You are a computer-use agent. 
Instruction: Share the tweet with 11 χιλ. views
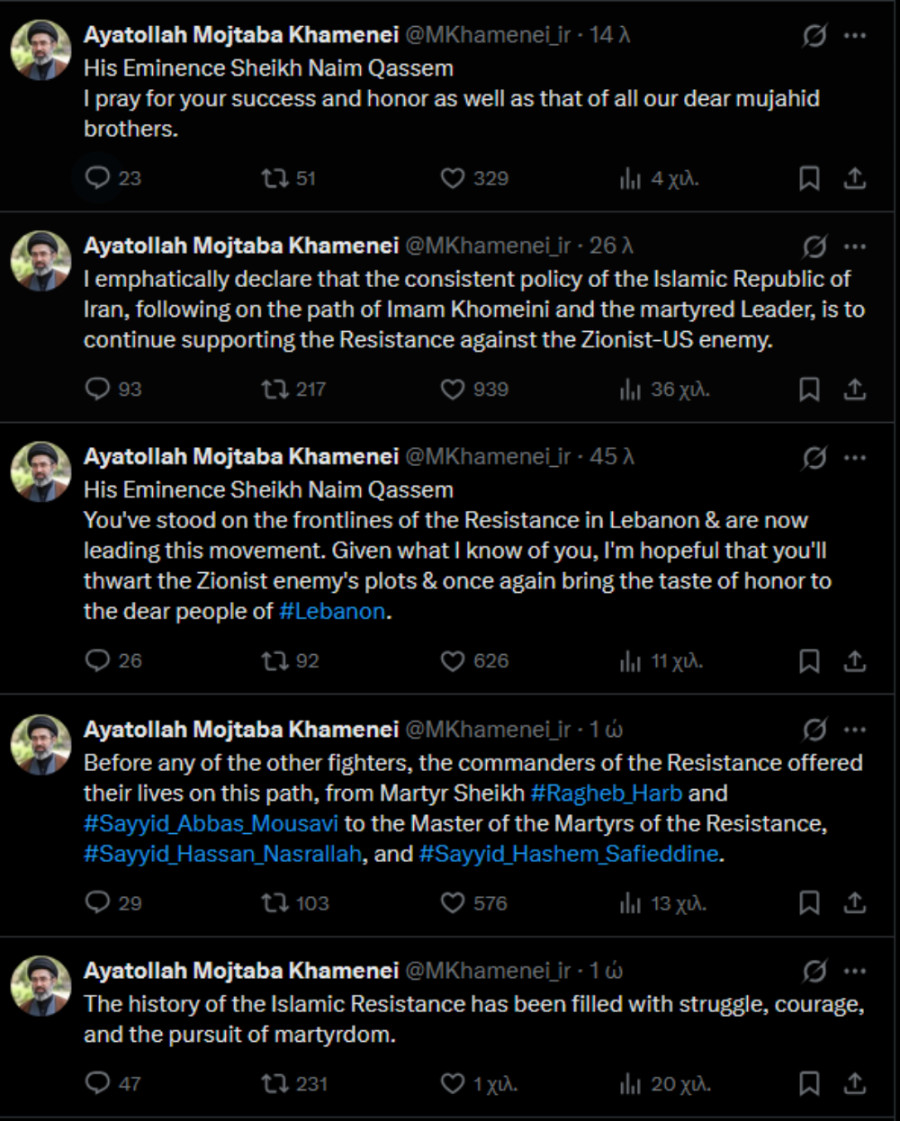[854, 661]
